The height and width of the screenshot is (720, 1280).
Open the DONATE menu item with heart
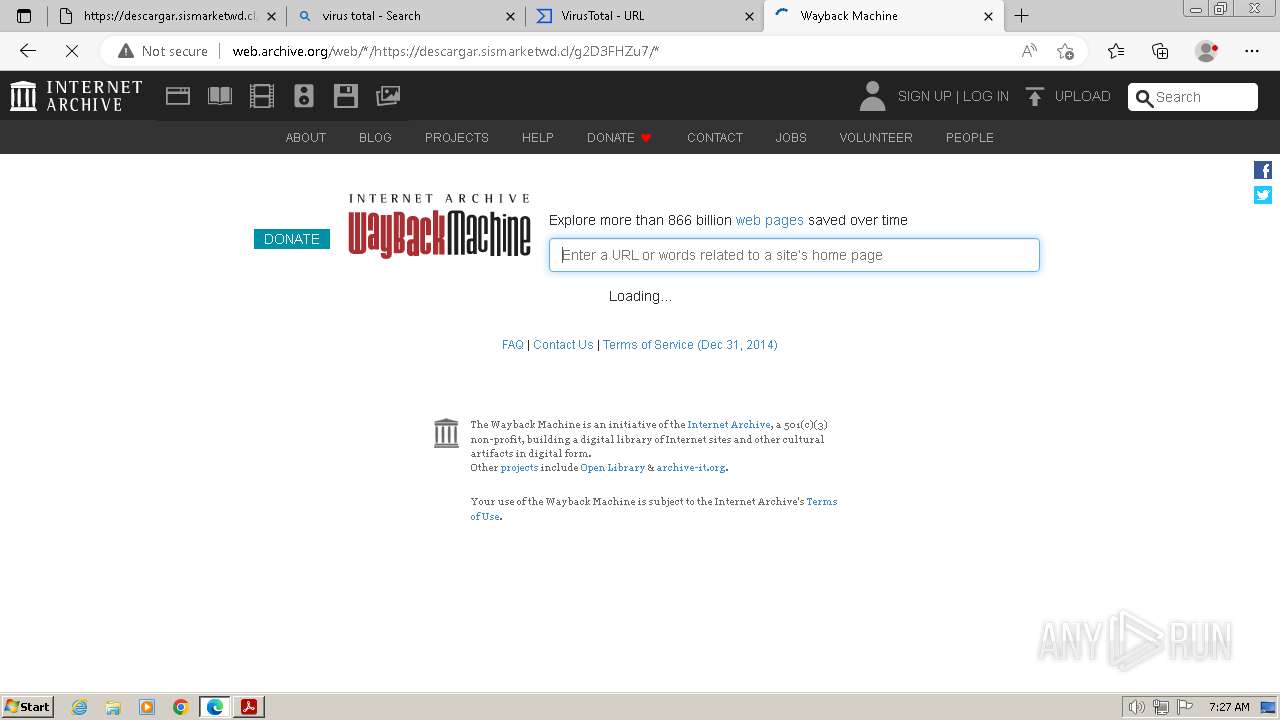(620, 137)
